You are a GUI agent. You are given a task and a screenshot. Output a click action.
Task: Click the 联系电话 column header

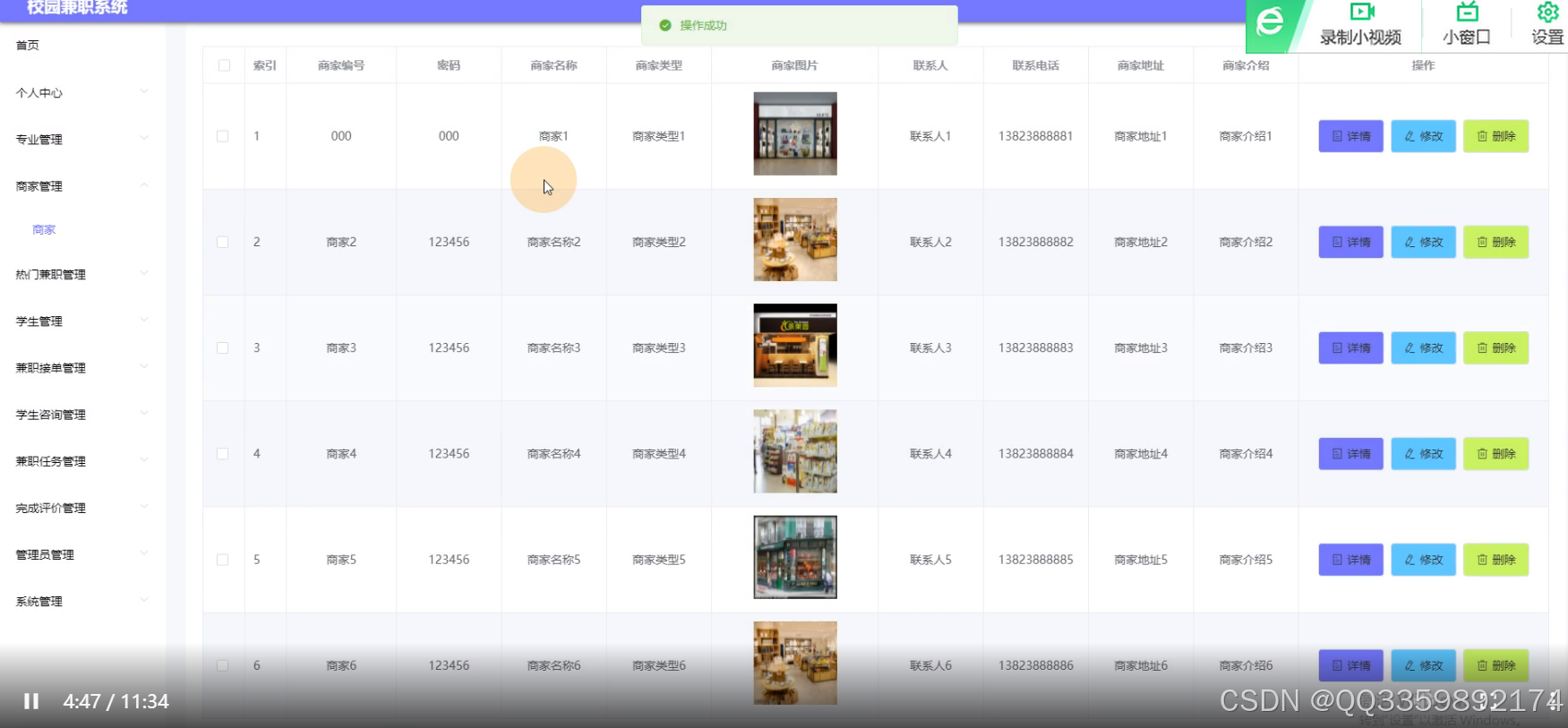(1036, 65)
